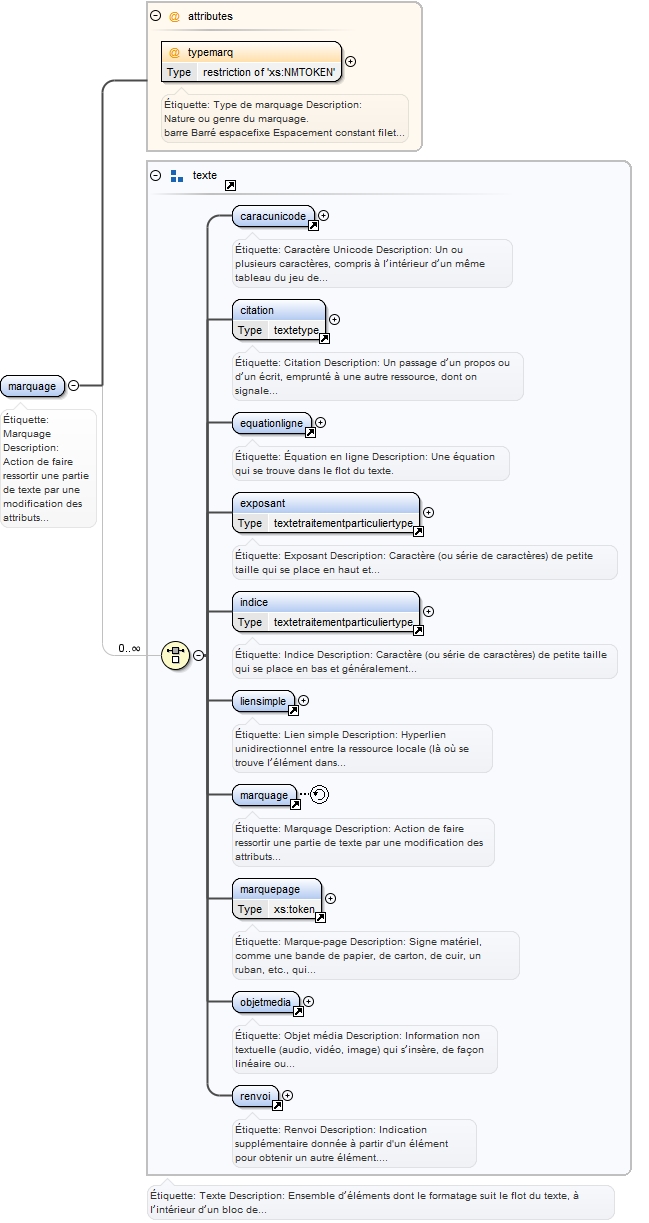Click the 'Caractère Unicode' description annotation

371,264
